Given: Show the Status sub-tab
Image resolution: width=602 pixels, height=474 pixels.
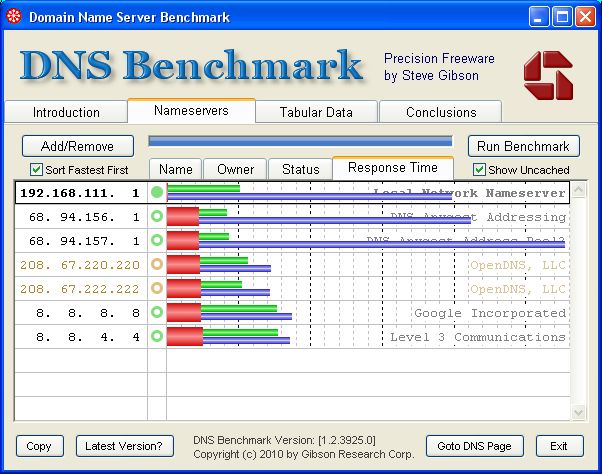Looking at the screenshot, I should coord(300,170).
